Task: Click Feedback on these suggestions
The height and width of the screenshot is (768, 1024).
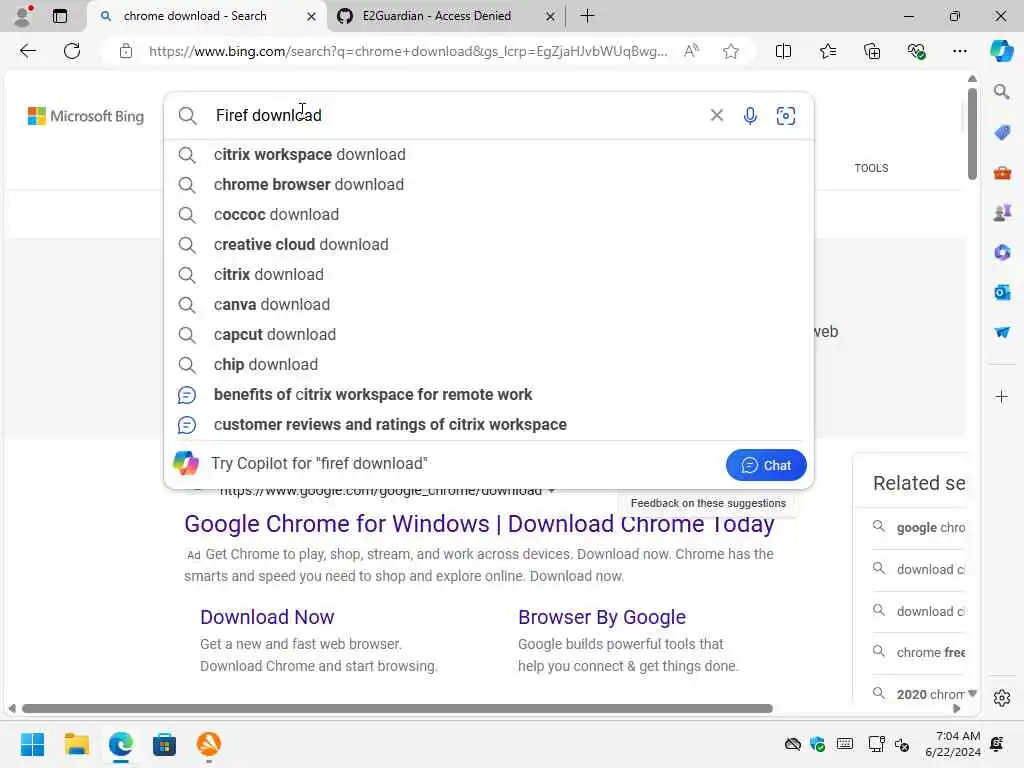Action: (708, 503)
